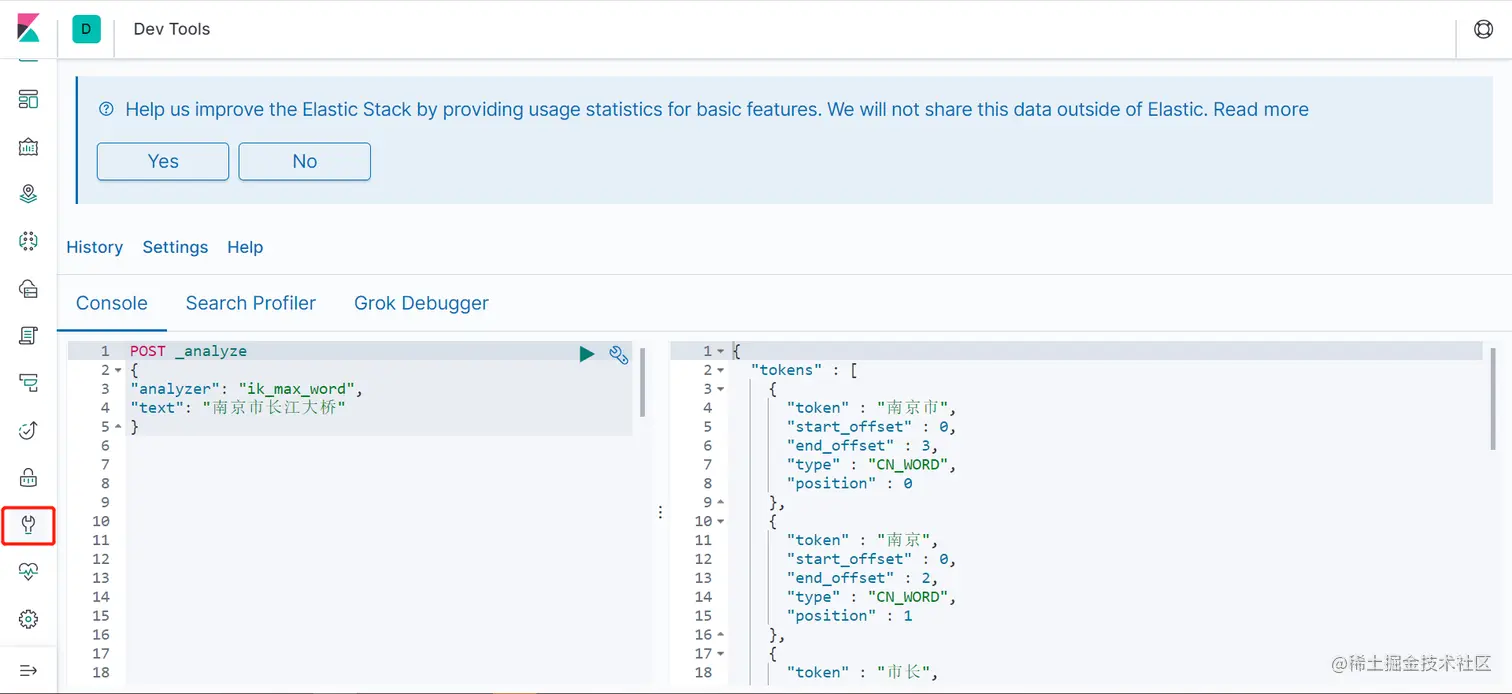This screenshot has height=694, width=1512.
Task: Expand the side navigation menu
Action: tap(28, 670)
